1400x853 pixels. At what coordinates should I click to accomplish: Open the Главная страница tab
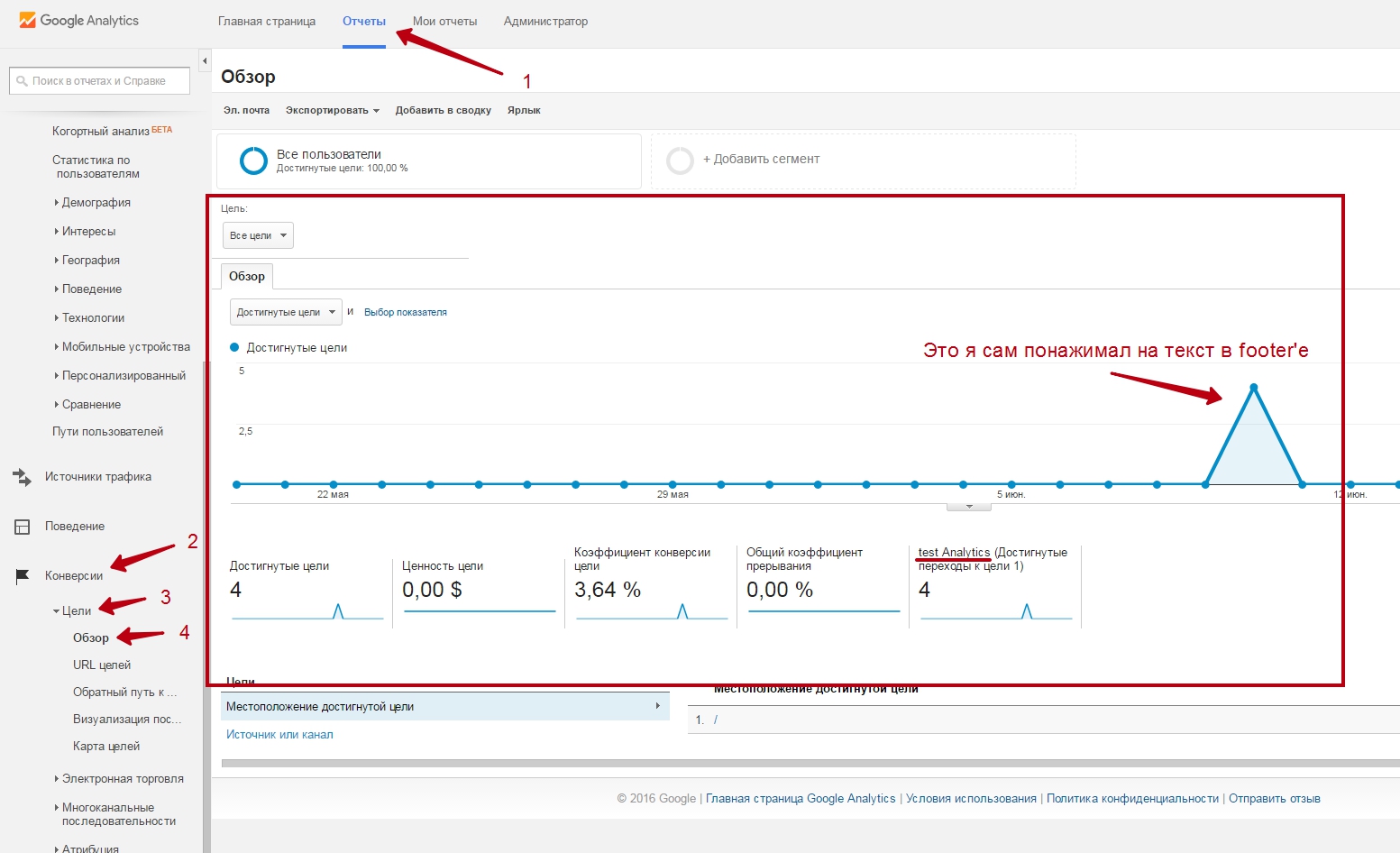(x=267, y=21)
